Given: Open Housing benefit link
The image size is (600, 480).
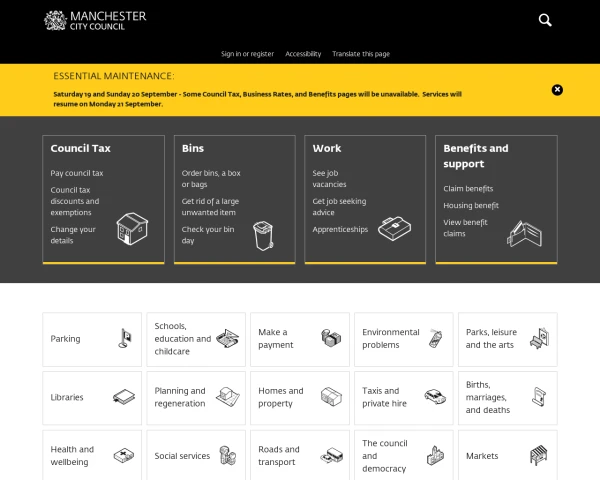Looking at the screenshot, I should pos(471,206).
